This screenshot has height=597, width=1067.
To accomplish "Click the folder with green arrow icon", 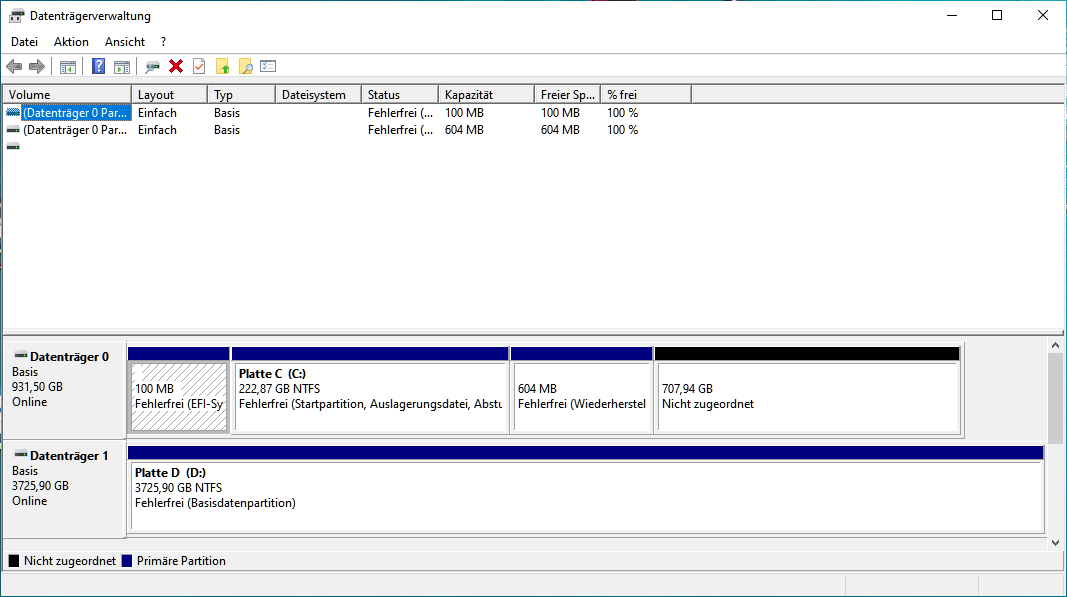I will click(x=222, y=66).
